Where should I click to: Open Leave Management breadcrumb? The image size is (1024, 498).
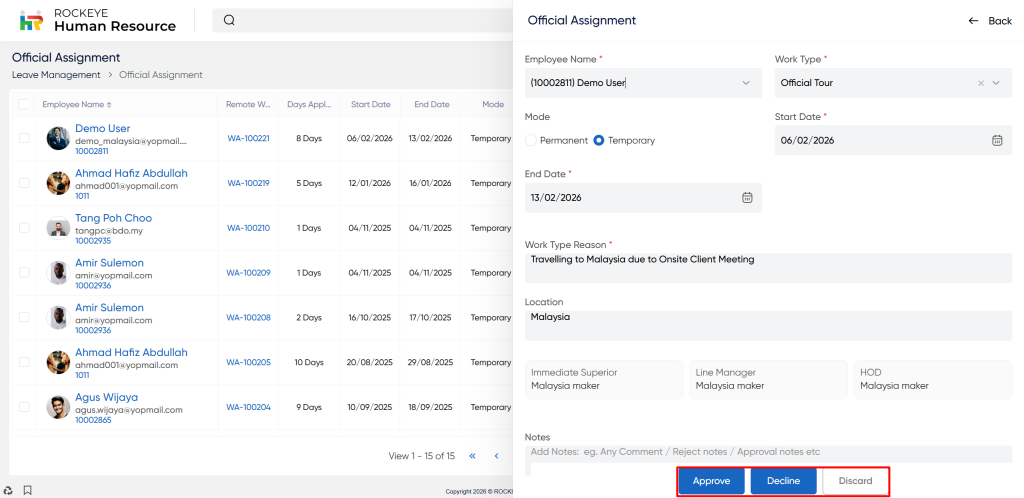[x=56, y=75]
